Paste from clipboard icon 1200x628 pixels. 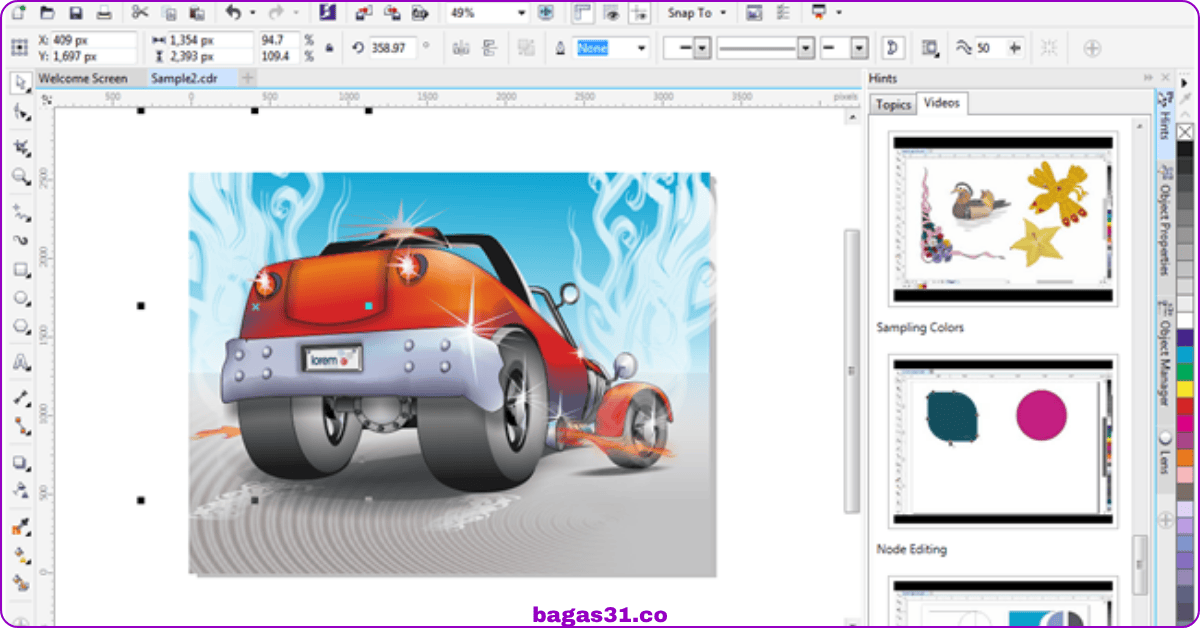[x=196, y=13]
